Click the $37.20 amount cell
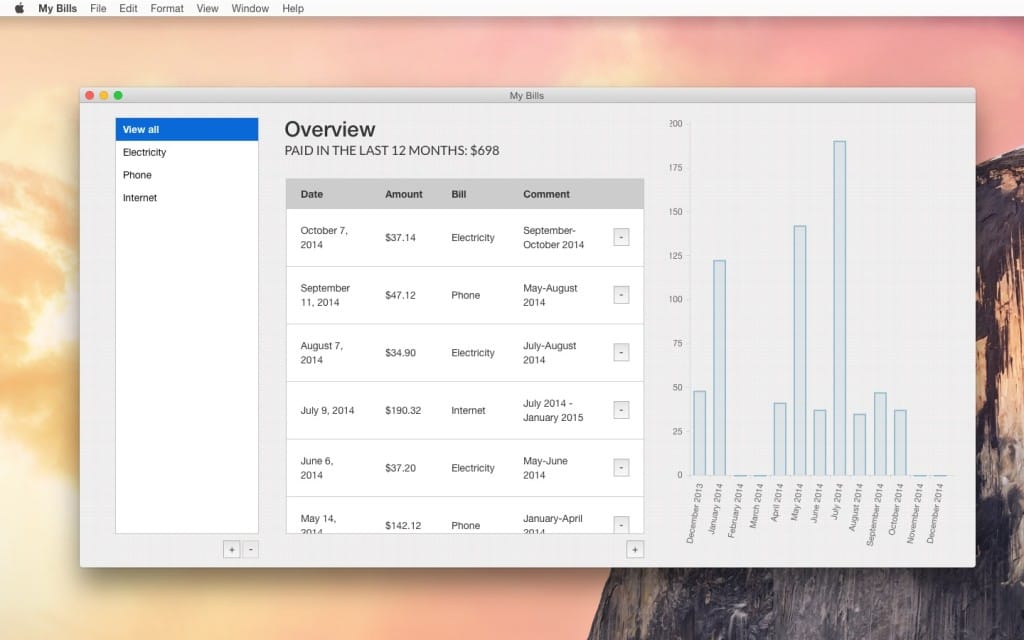The image size is (1024, 640). [x=400, y=468]
